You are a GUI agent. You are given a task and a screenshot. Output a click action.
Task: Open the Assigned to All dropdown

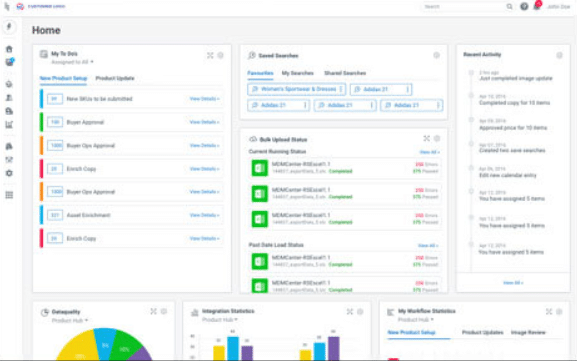click(x=72, y=62)
